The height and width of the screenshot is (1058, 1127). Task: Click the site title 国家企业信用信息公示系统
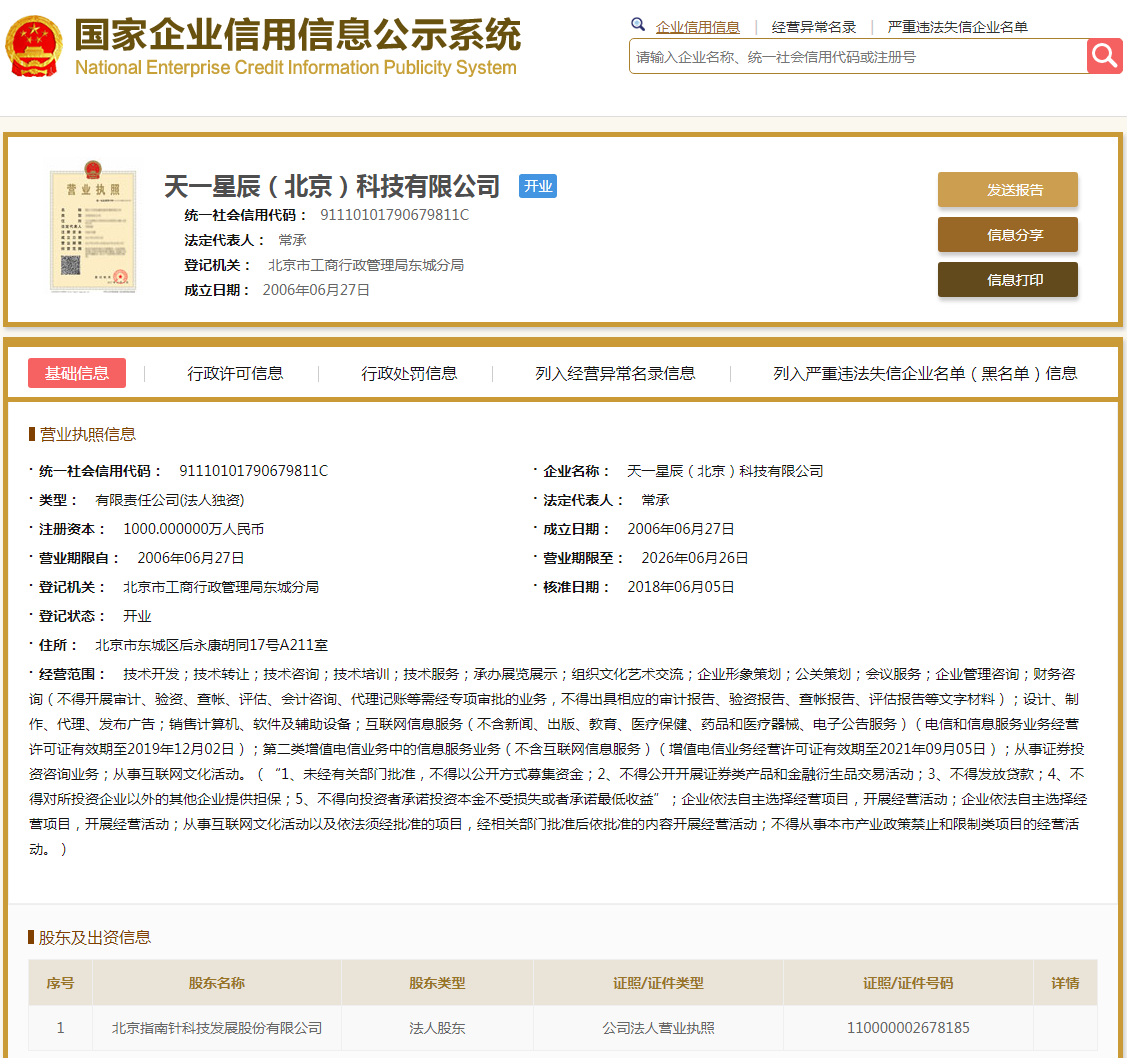298,34
